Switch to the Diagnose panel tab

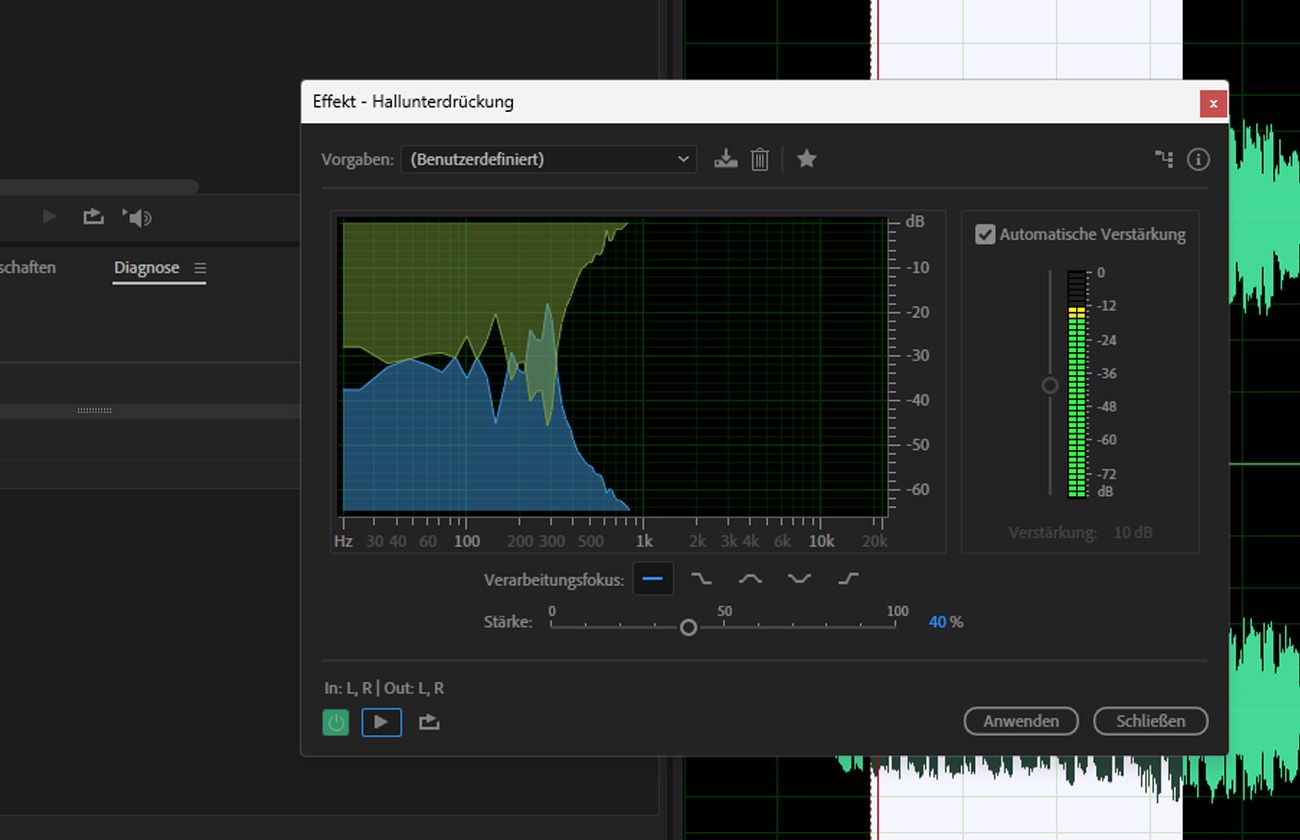tap(146, 268)
